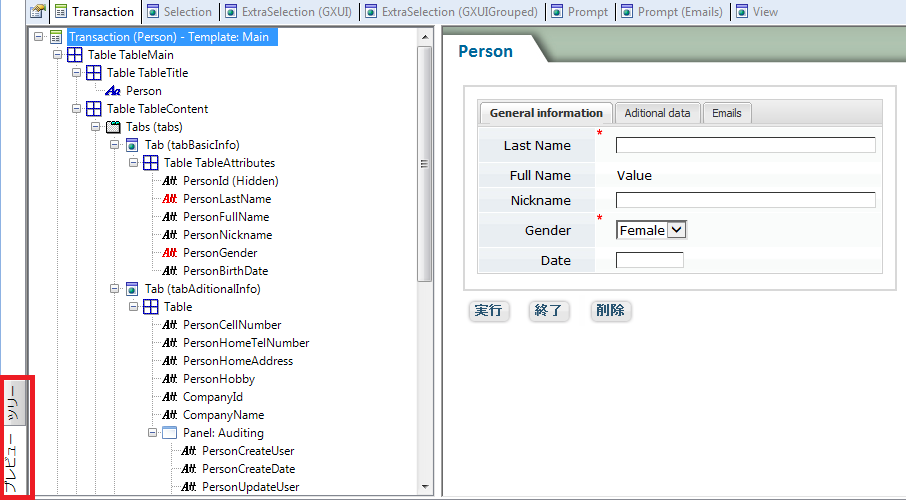
Task: Click the 実行 button
Action: click(489, 310)
